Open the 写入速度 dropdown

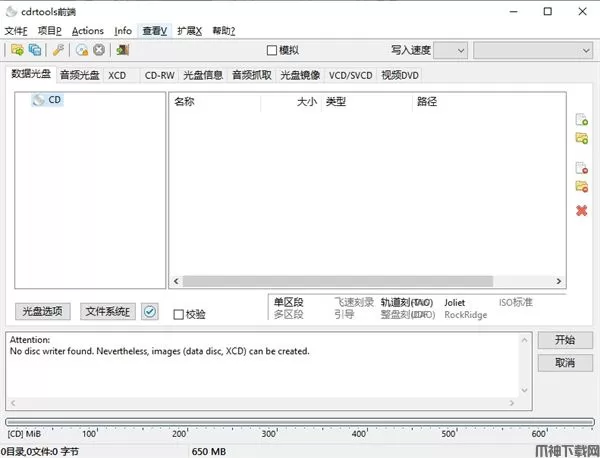coord(450,51)
